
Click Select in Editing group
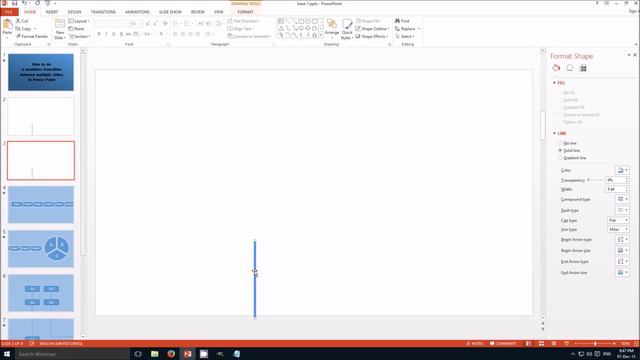(405, 36)
